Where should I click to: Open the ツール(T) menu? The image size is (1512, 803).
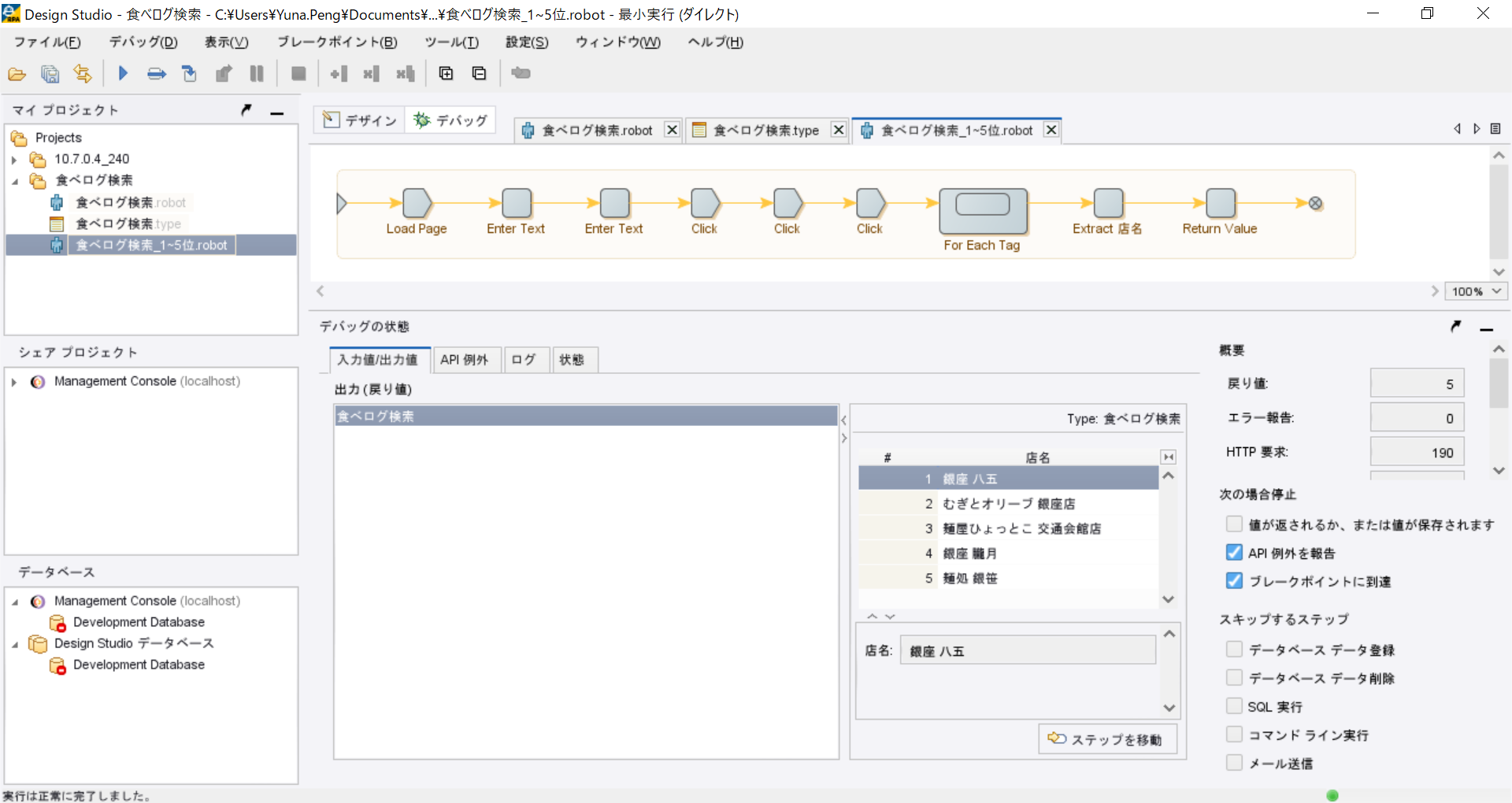point(451,42)
